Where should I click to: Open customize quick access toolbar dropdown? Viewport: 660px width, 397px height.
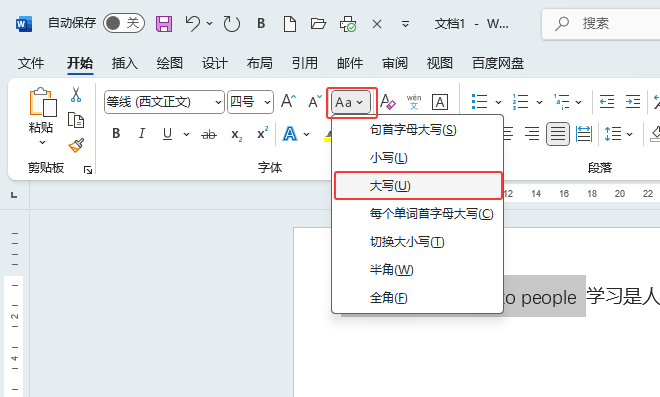(405, 24)
